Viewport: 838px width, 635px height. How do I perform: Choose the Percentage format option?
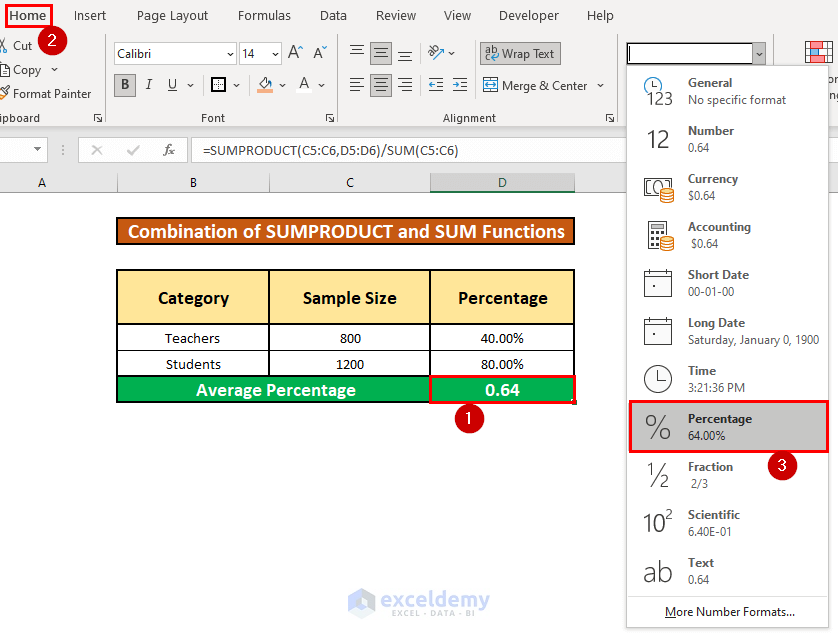click(728, 427)
